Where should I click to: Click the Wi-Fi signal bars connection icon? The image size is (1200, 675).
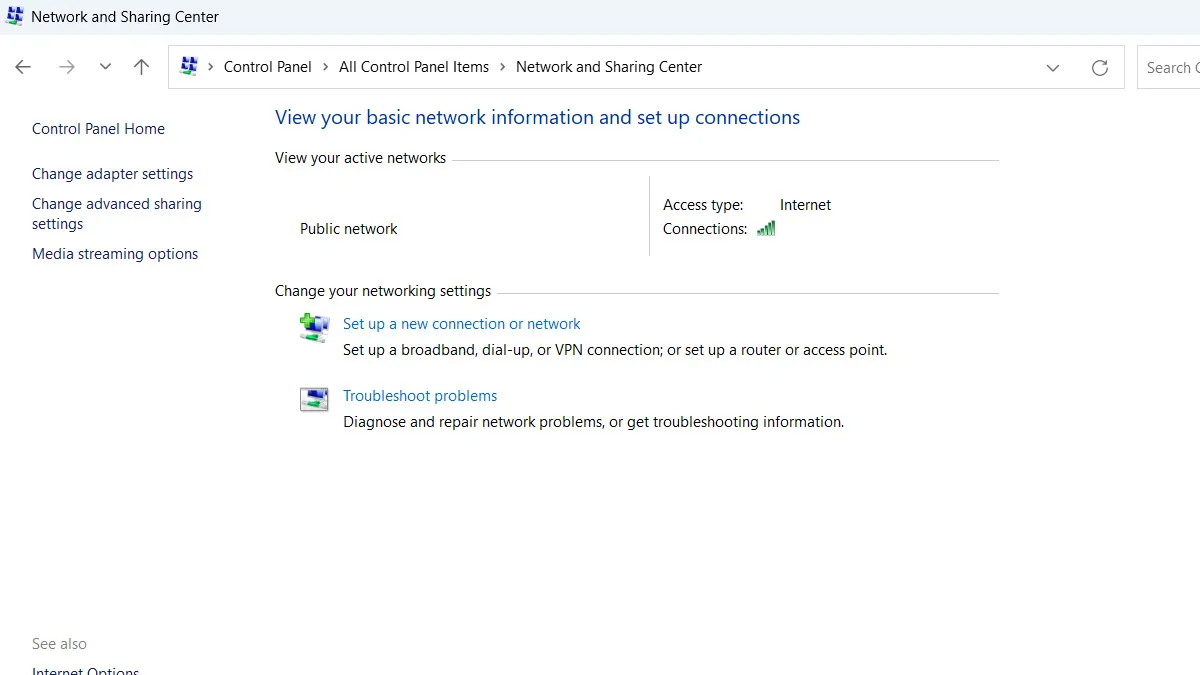coord(766,229)
